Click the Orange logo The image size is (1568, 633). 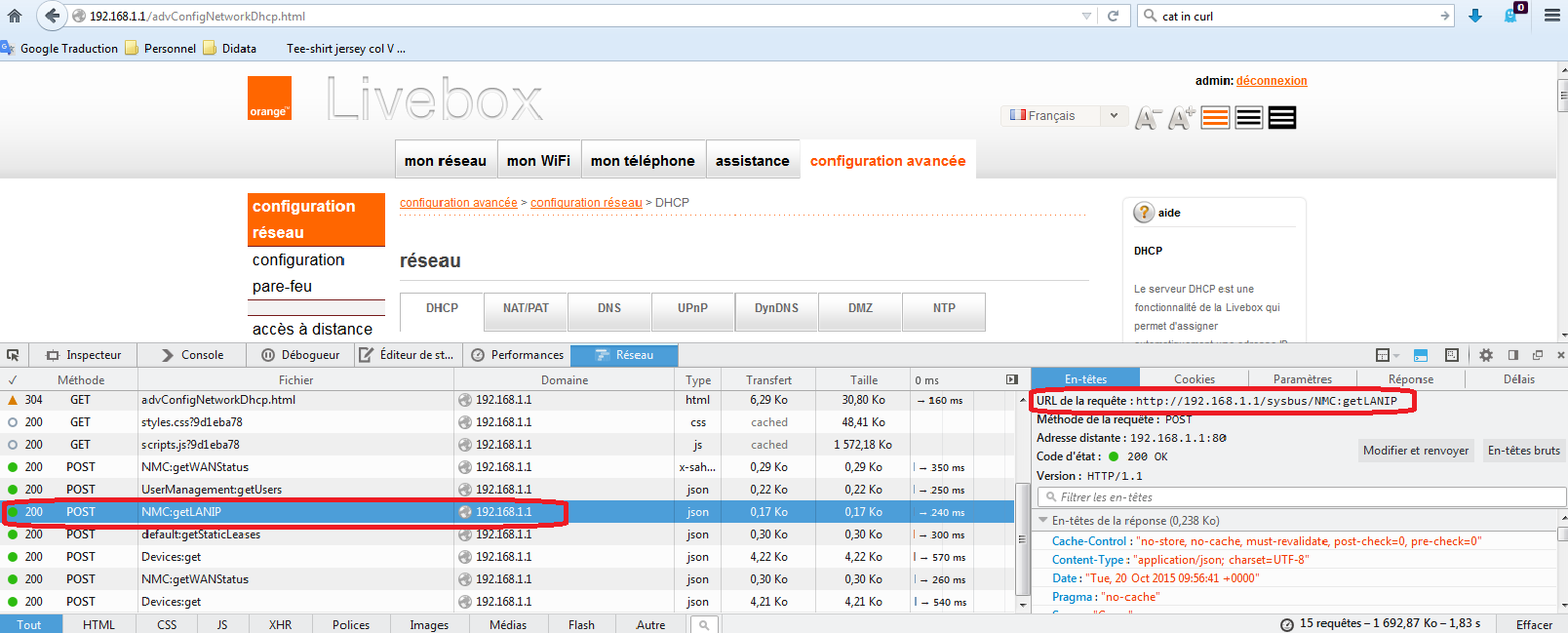pos(269,99)
